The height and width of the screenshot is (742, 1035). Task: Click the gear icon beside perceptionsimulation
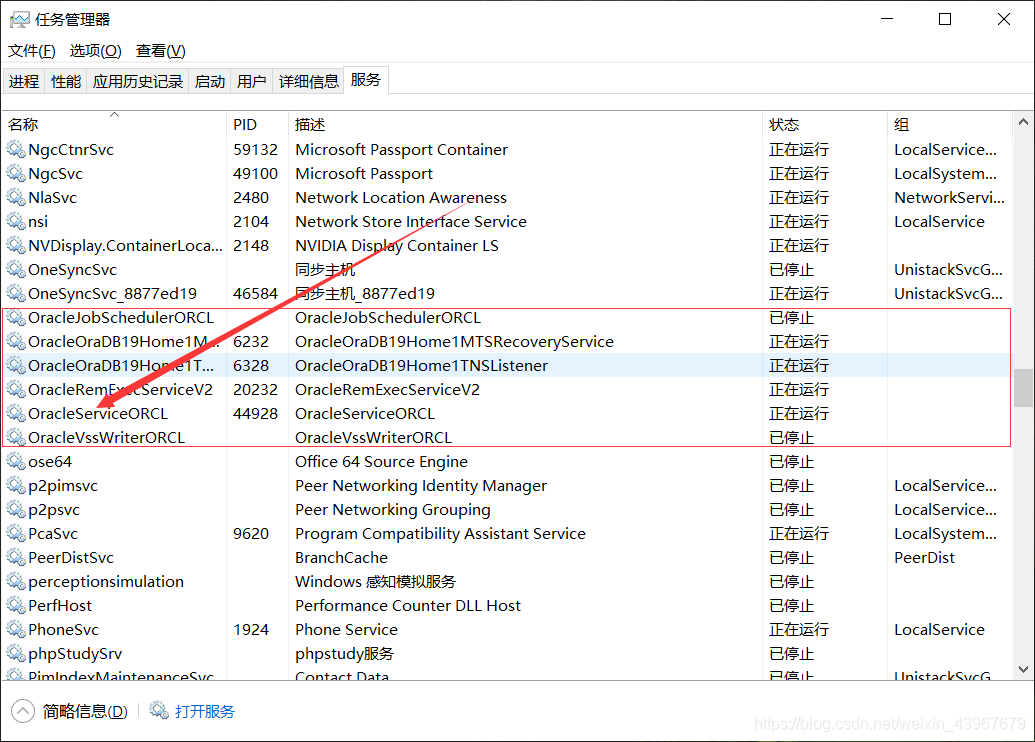click(16, 582)
